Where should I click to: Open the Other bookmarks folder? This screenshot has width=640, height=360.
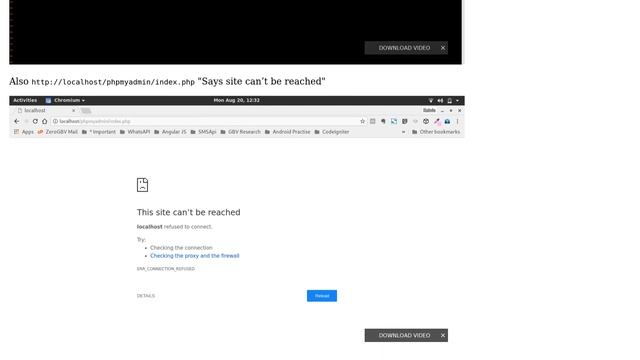click(436, 132)
